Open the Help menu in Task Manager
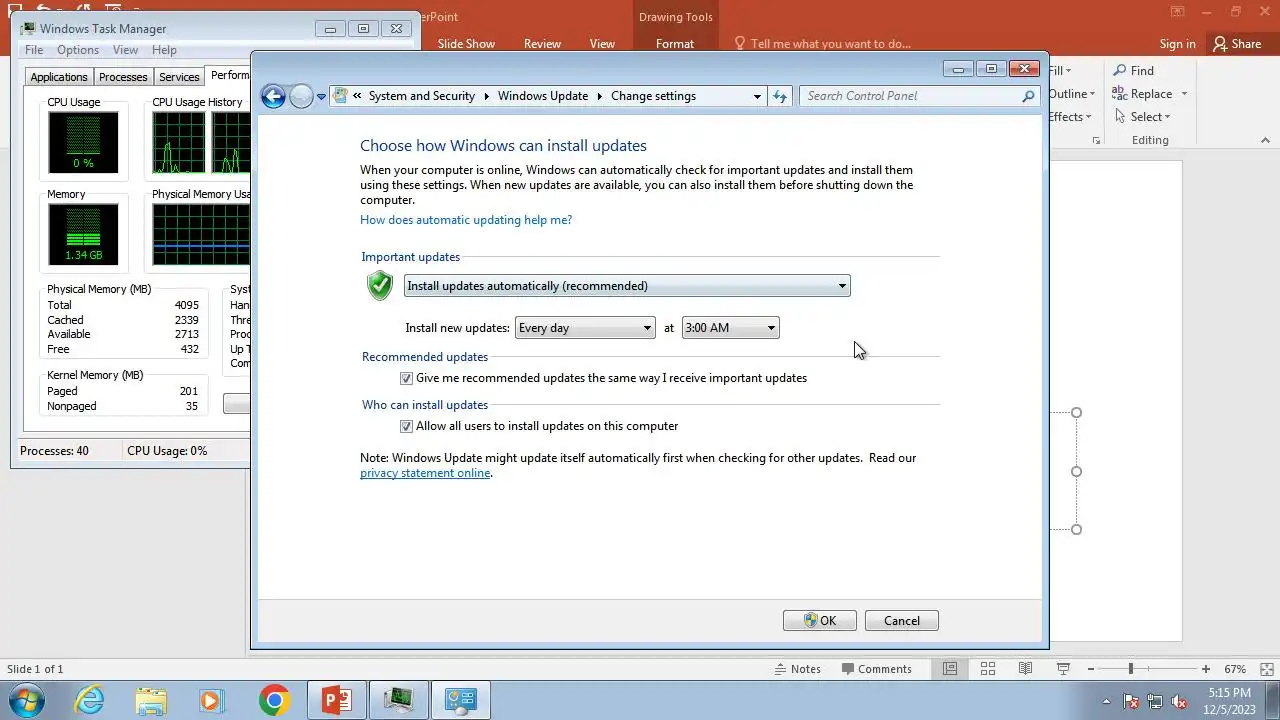 click(x=164, y=50)
